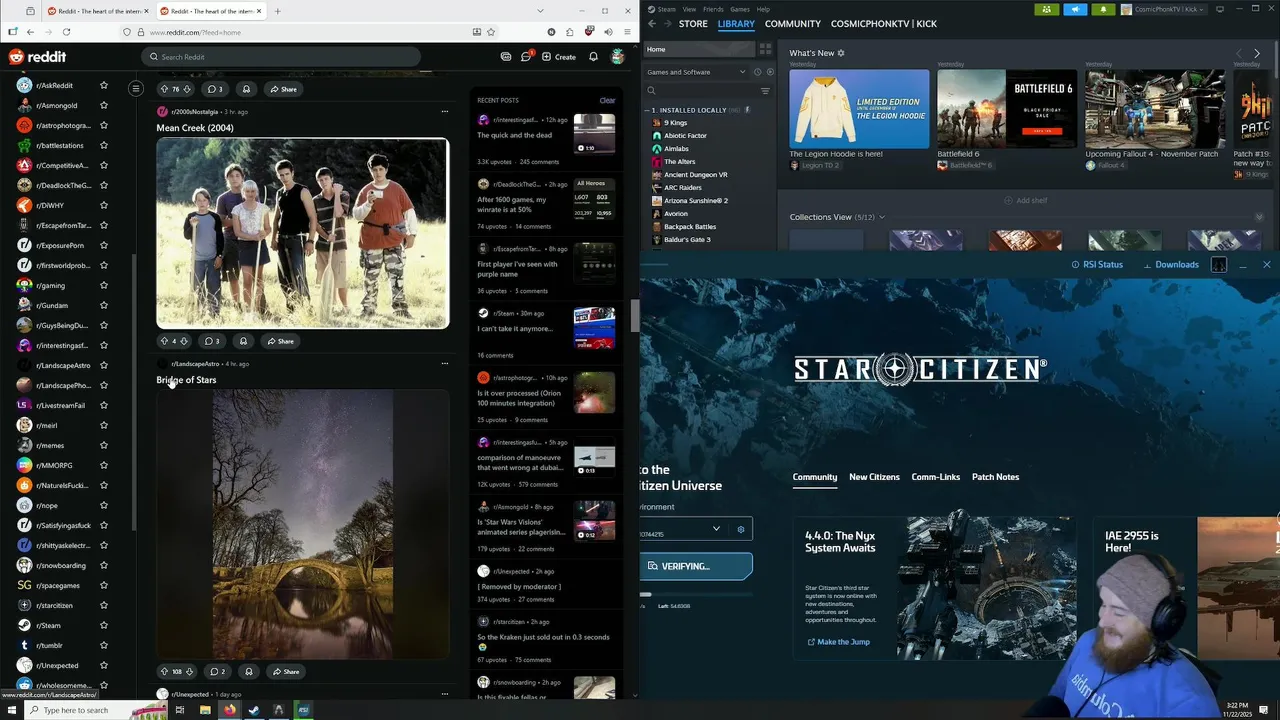Favorite r/gaming with star
1280x720 pixels.
(104, 285)
